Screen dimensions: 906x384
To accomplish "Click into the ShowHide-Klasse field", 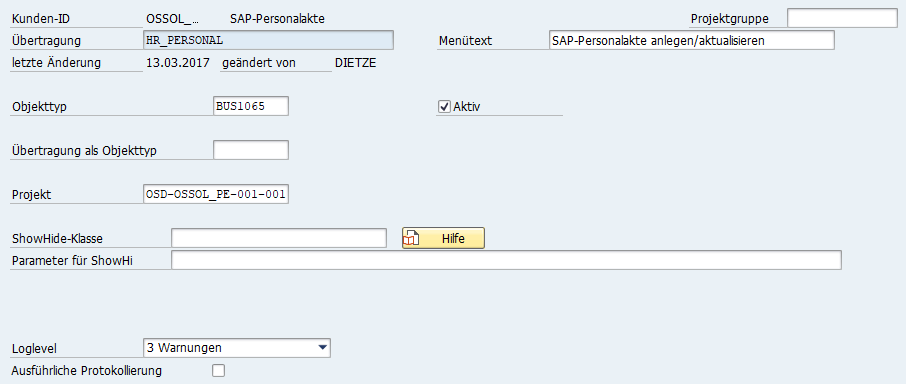I will (279, 238).
